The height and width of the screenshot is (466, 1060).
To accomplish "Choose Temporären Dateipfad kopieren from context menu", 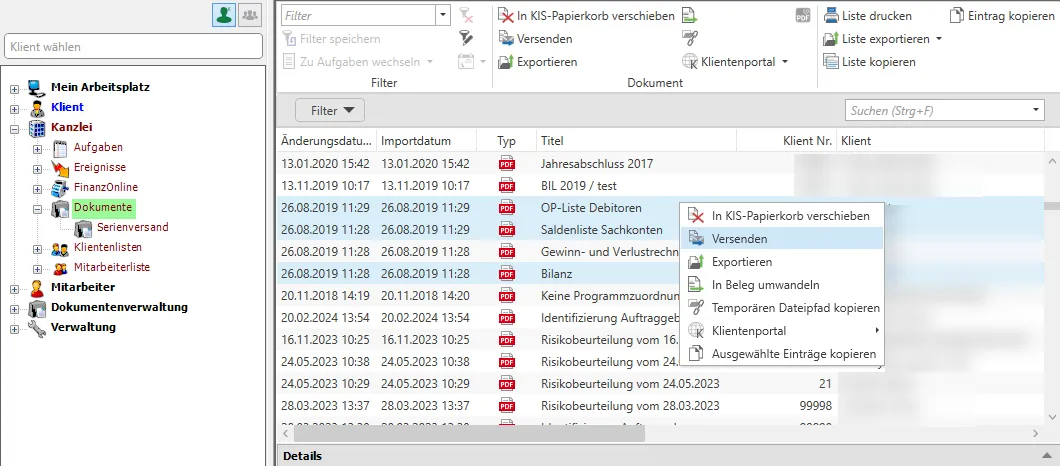I will pos(782,308).
